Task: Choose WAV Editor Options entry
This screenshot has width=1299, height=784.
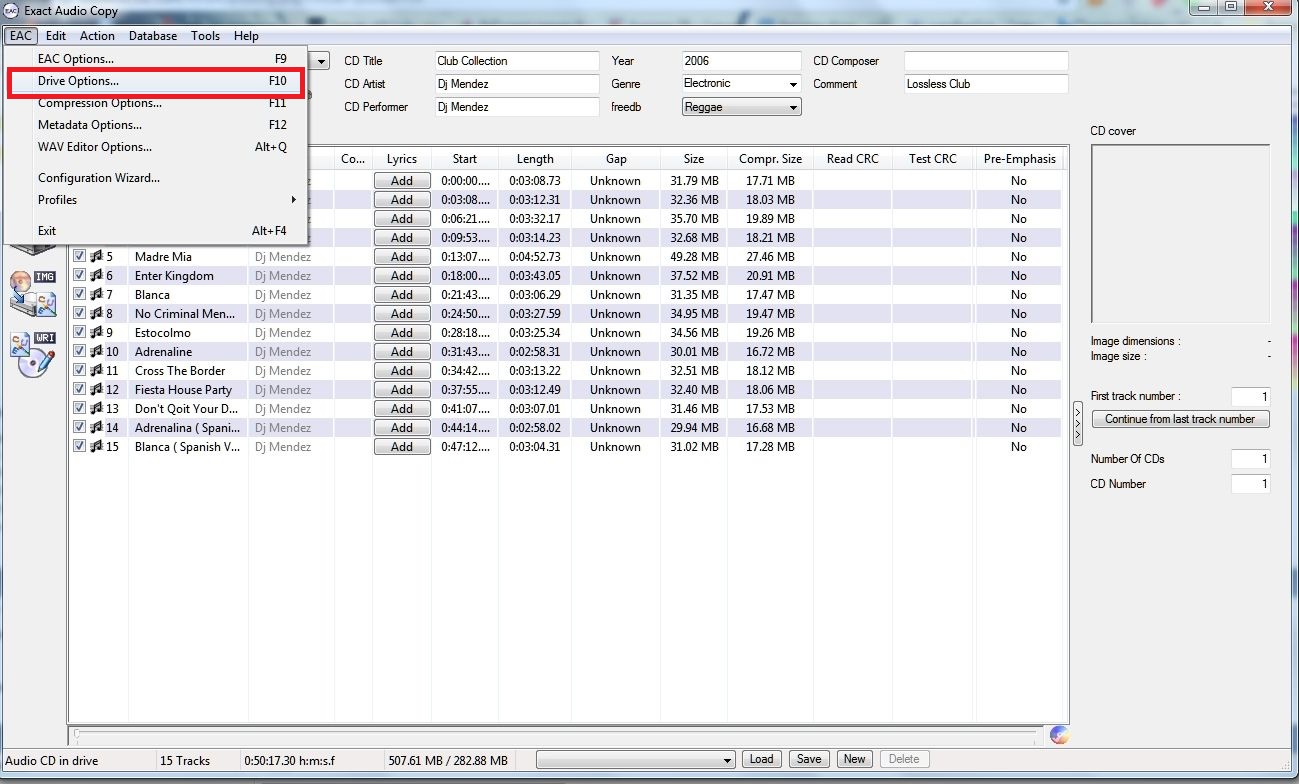Action: pyautogui.click(x=155, y=147)
